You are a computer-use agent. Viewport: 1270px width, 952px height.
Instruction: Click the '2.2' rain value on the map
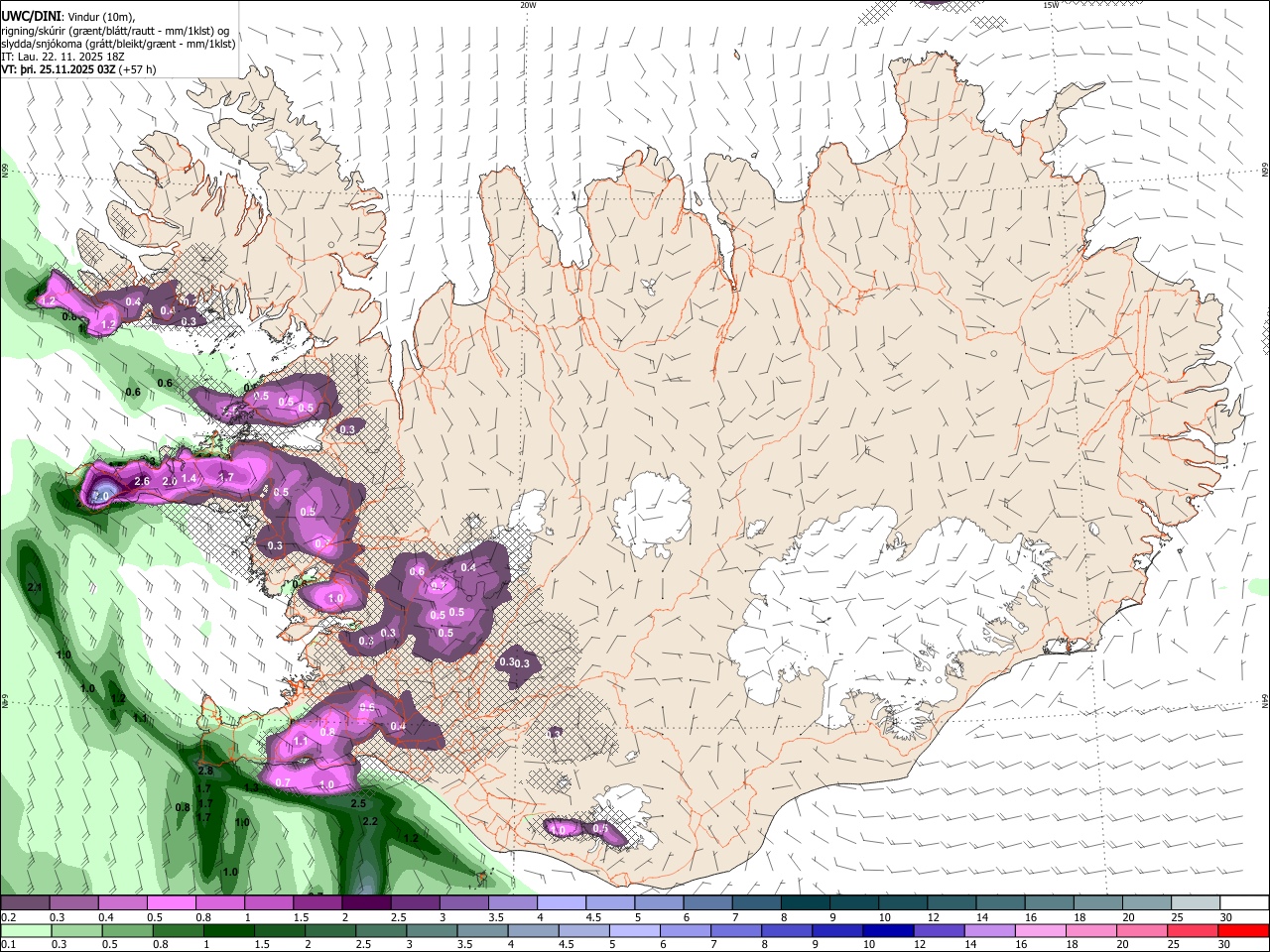[x=370, y=822]
